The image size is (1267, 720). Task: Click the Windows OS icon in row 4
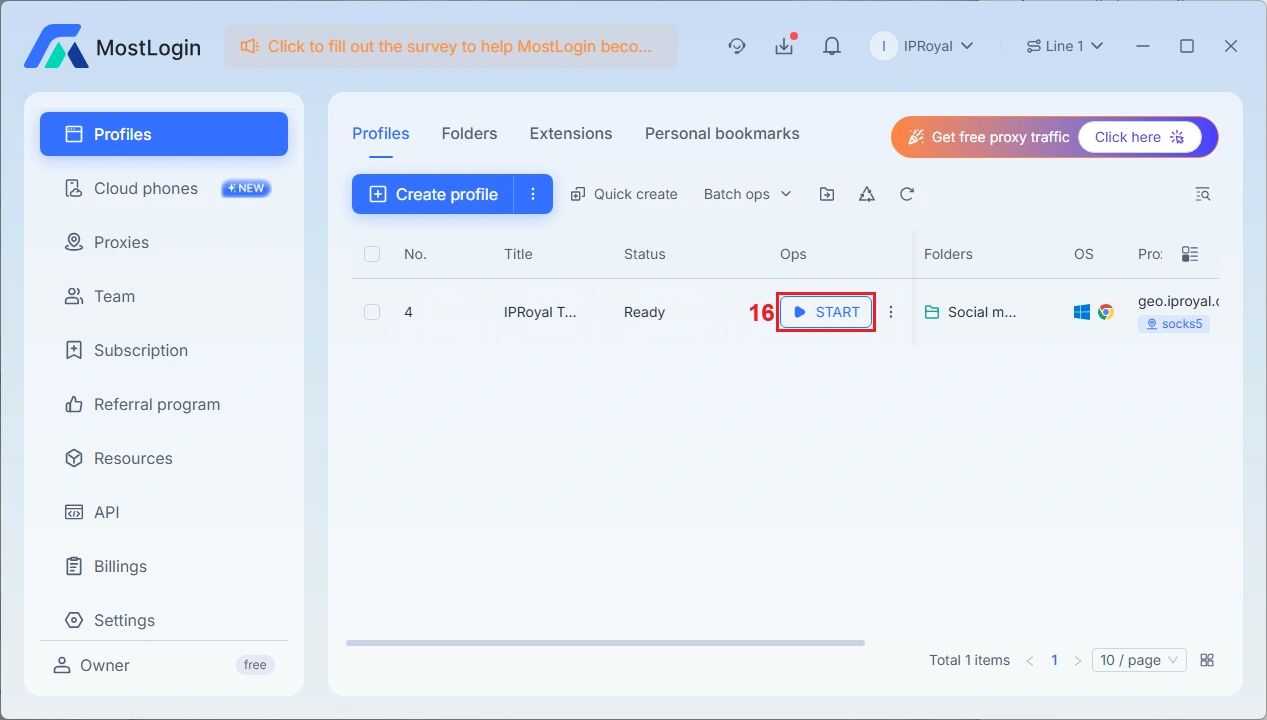coord(1082,312)
